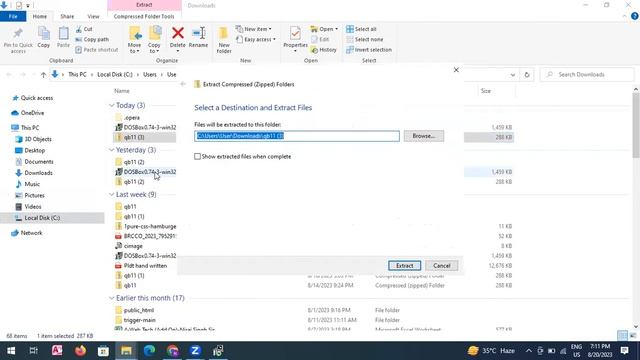Viewport: 640px width, 360px height.
Task: Open the address bar history dropdown
Action: point(513,75)
